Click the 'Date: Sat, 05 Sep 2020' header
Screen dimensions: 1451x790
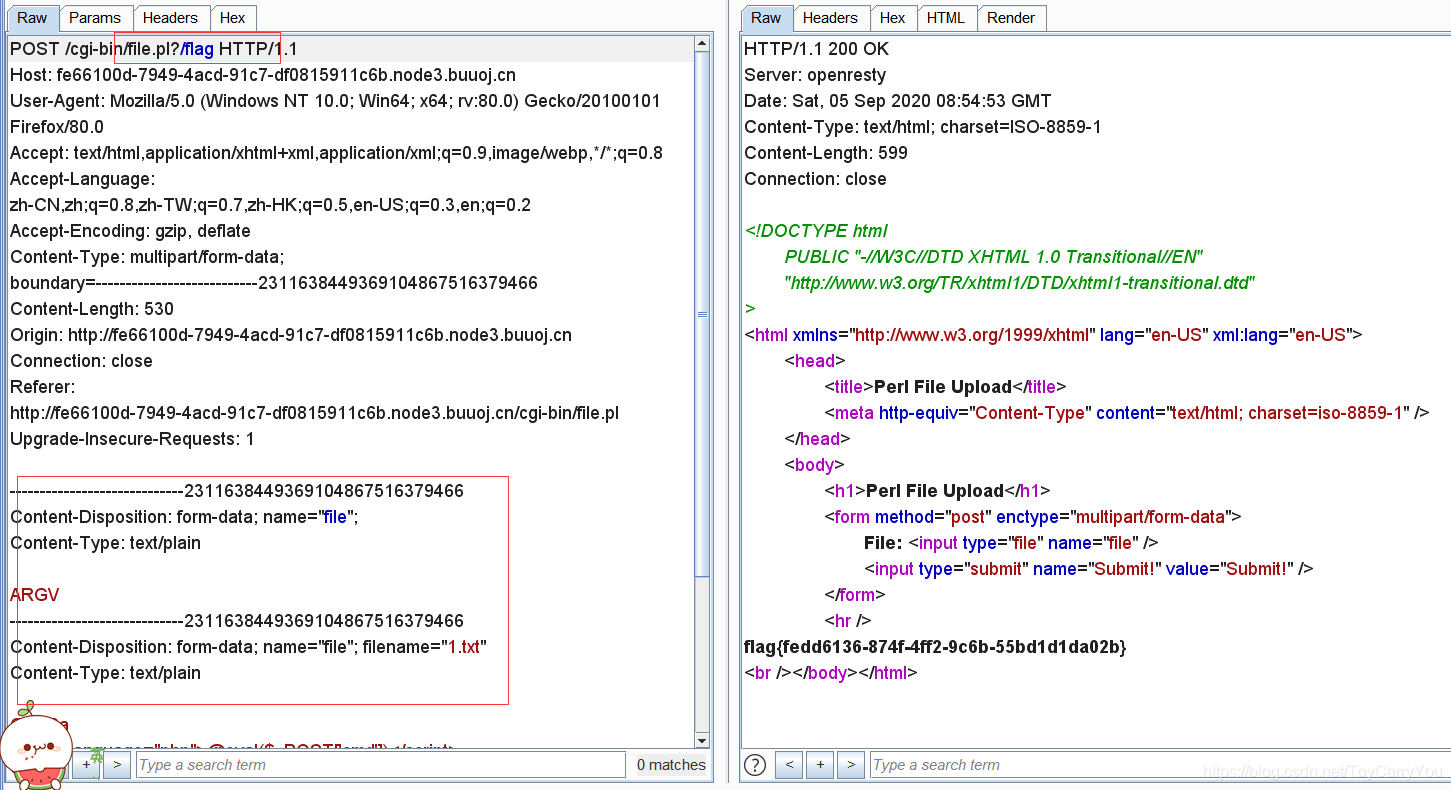point(898,101)
